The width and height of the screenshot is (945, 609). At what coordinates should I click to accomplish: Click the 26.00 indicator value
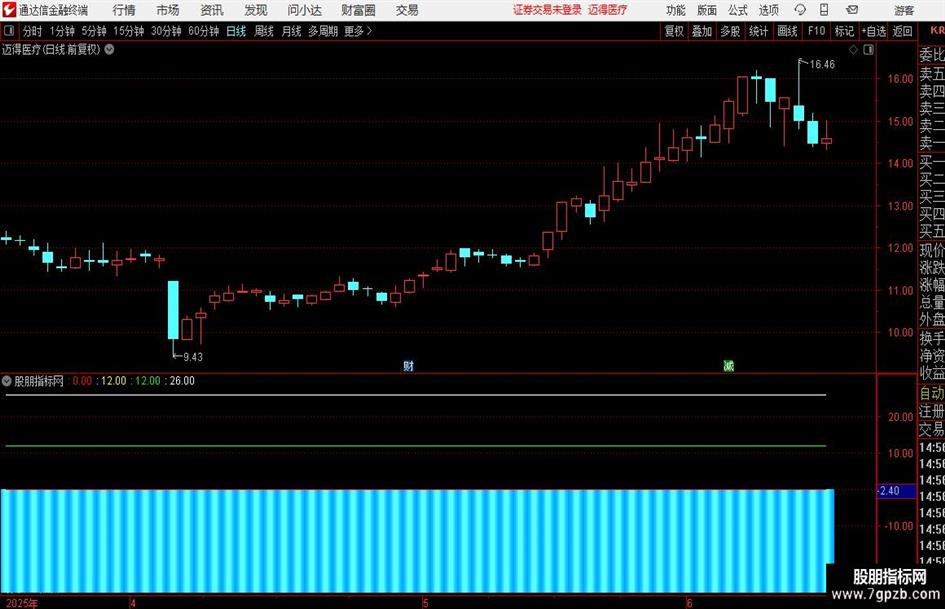tap(182, 380)
